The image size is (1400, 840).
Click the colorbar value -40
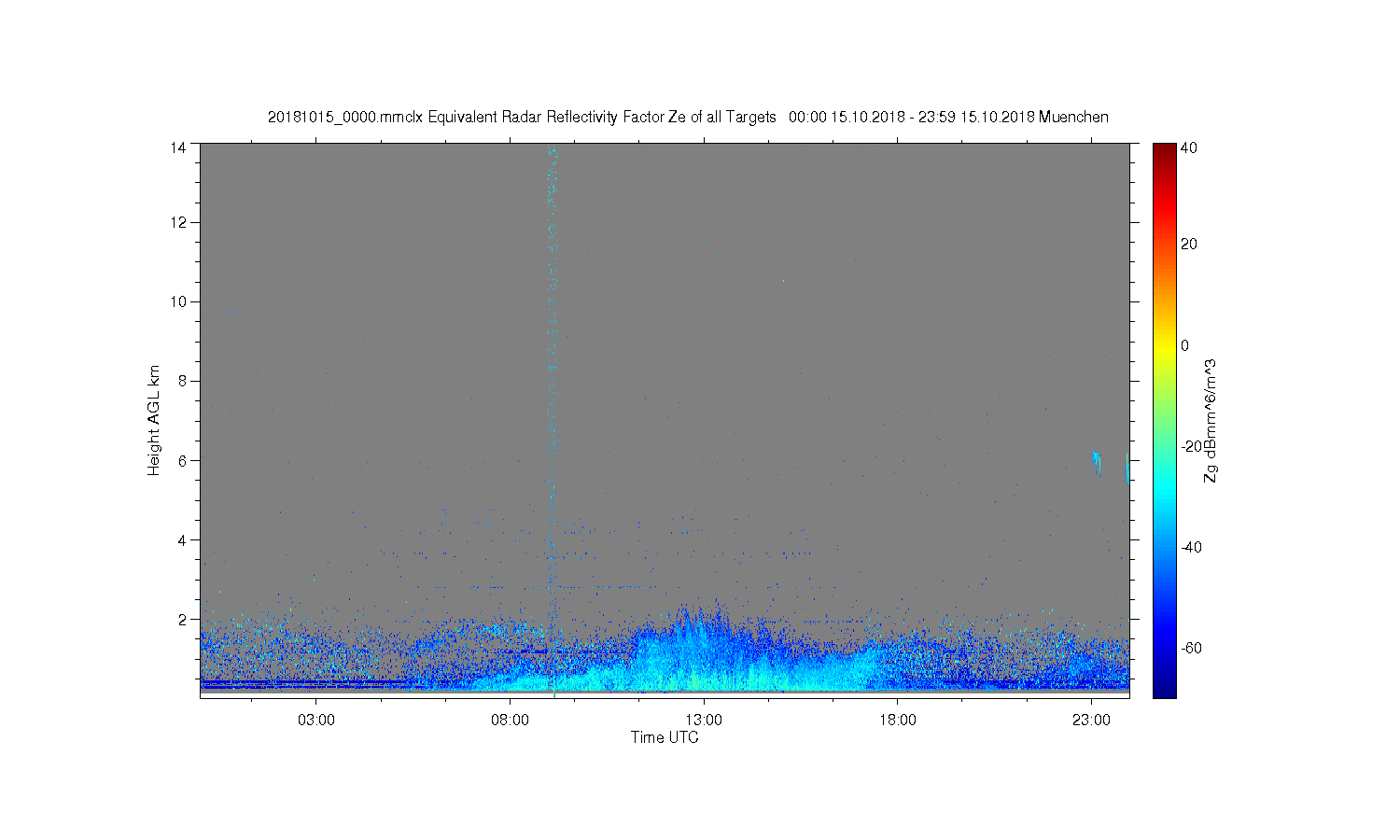1191,547
